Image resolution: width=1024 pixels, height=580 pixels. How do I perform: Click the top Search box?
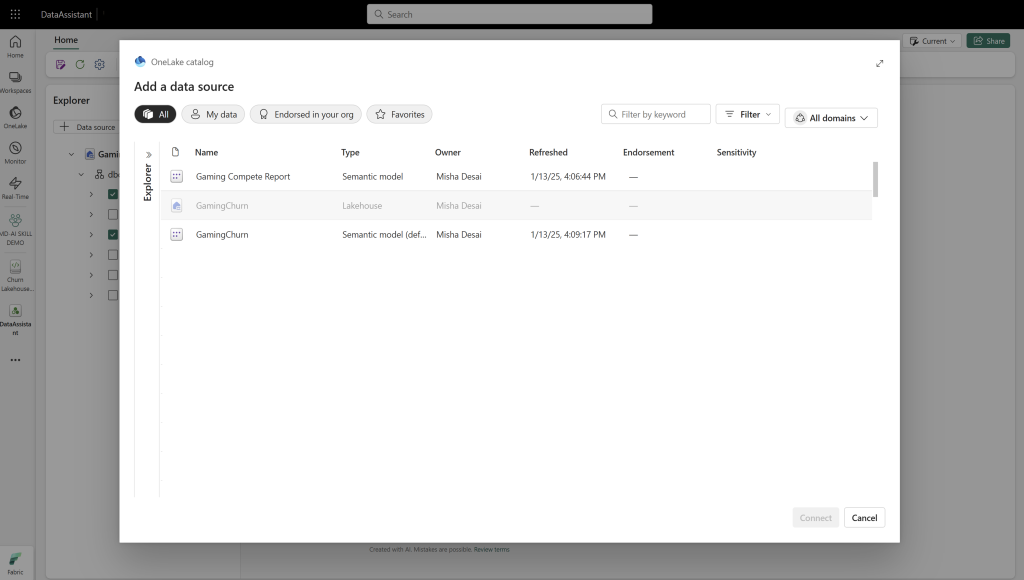tap(509, 14)
